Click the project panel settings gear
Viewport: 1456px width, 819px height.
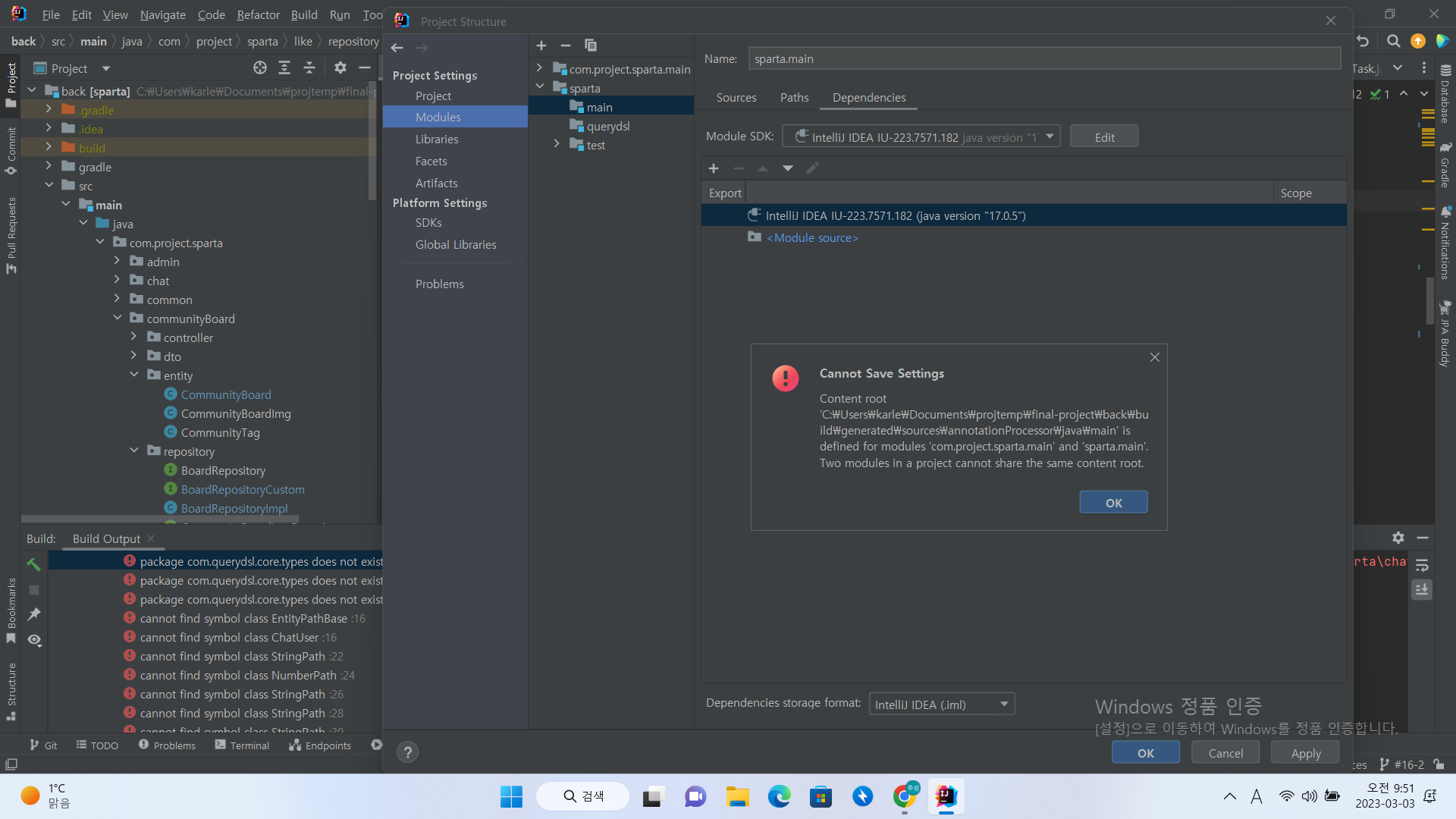pyautogui.click(x=340, y=68)
